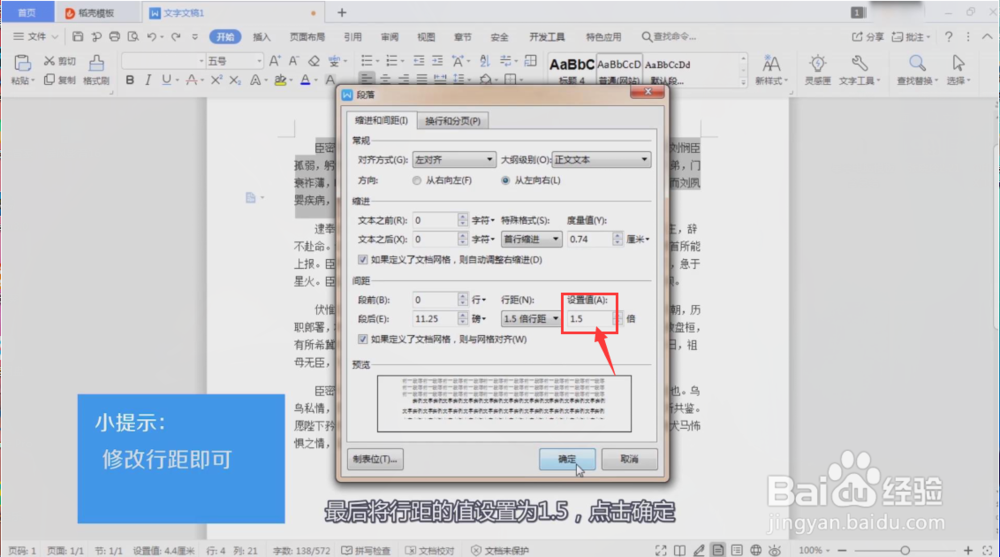
Task: Open 文字工具 wrench tool
Action: (859, 70)
